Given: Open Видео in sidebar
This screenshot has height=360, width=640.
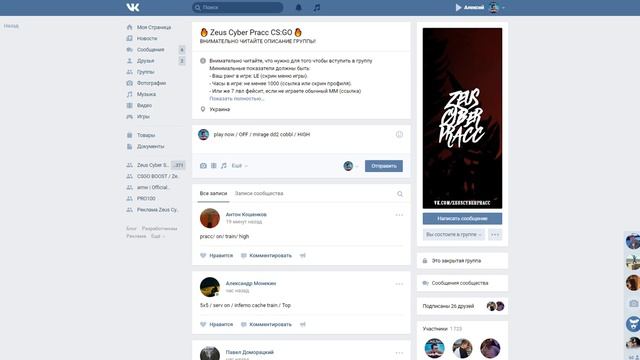Looking at the screenshot, I should pos(144,105).
